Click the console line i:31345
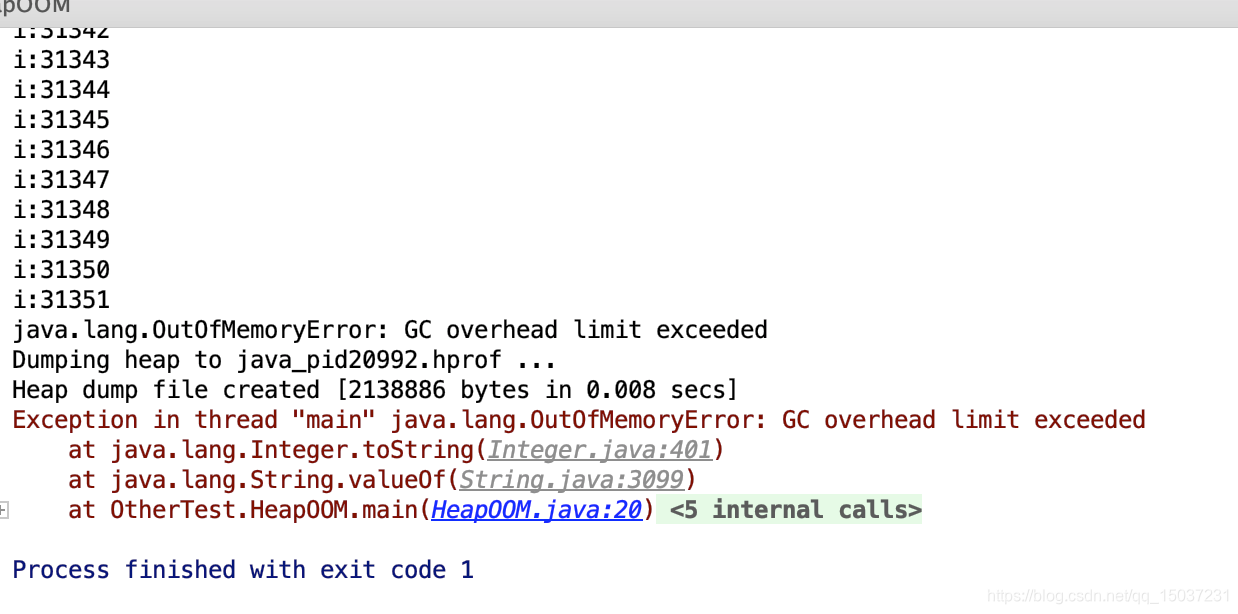Screen dimensions: 1238x614 [x=61, y=120]
